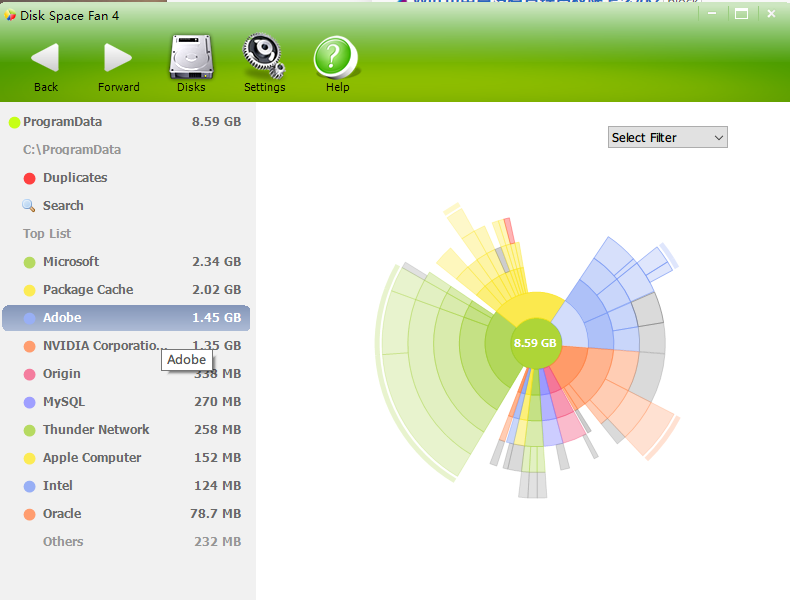Click the ProgramData root entry
Screen dimensions: 790x600
(62, 122)
